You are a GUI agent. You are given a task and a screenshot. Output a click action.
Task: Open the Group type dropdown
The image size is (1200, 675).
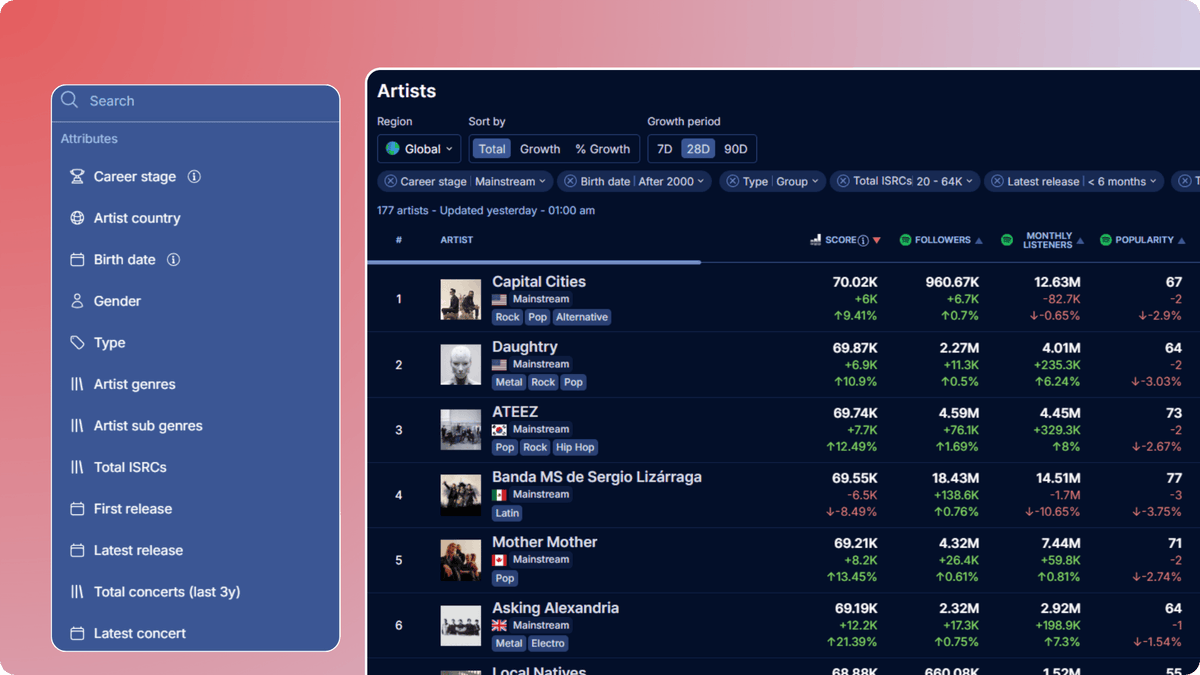point(799,181)
